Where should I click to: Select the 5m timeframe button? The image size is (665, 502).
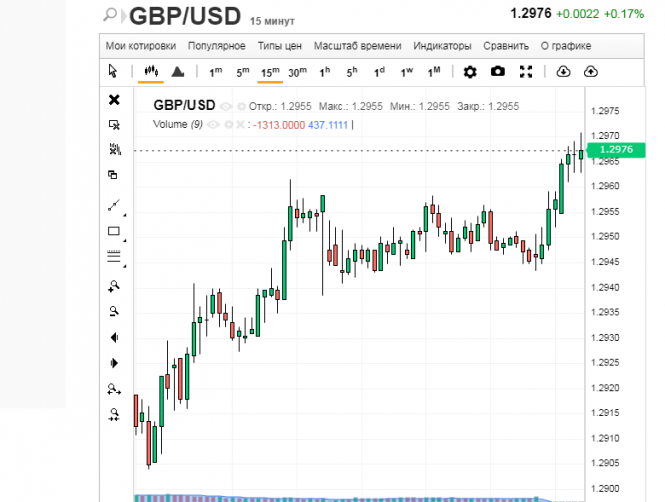(243, 72)
